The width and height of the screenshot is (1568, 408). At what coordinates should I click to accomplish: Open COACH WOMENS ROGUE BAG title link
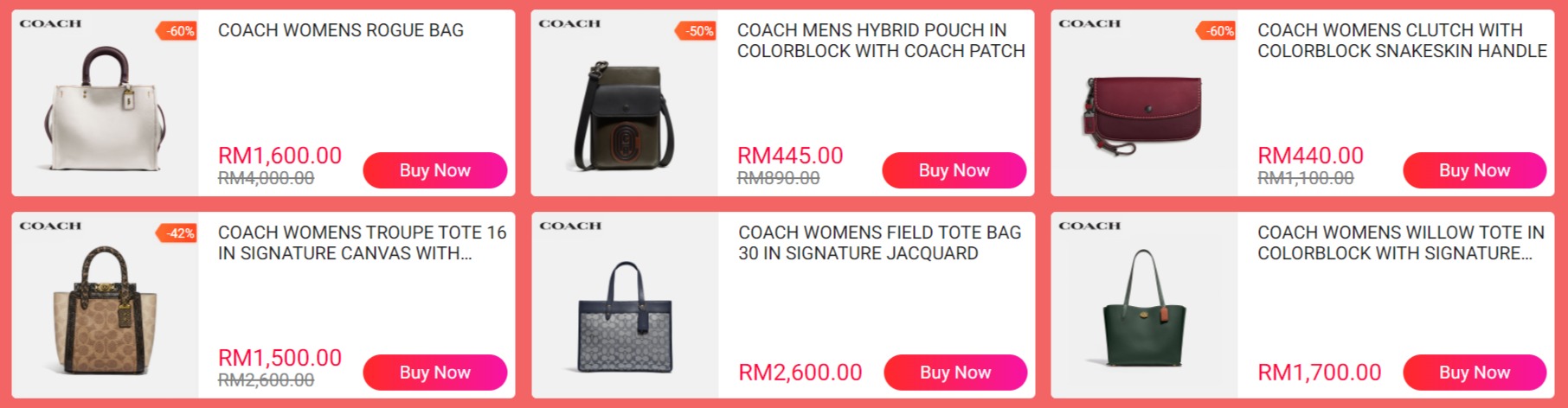point(341,30)
